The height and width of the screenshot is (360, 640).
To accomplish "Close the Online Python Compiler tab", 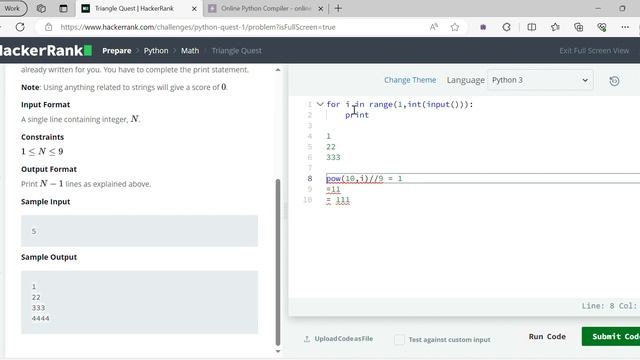I will coord(321,8).
